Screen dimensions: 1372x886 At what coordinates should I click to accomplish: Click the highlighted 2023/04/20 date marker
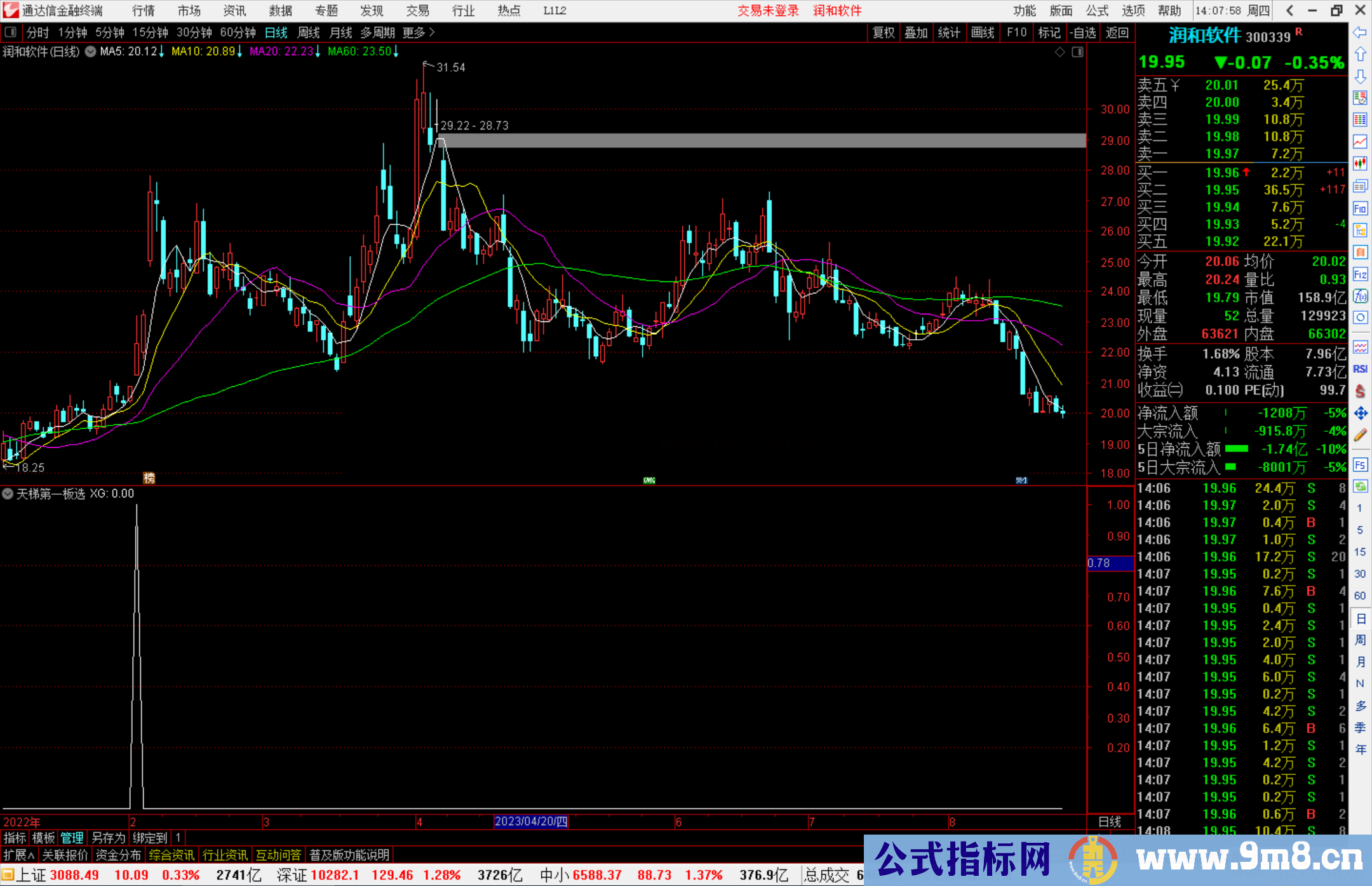pos(532,822)
